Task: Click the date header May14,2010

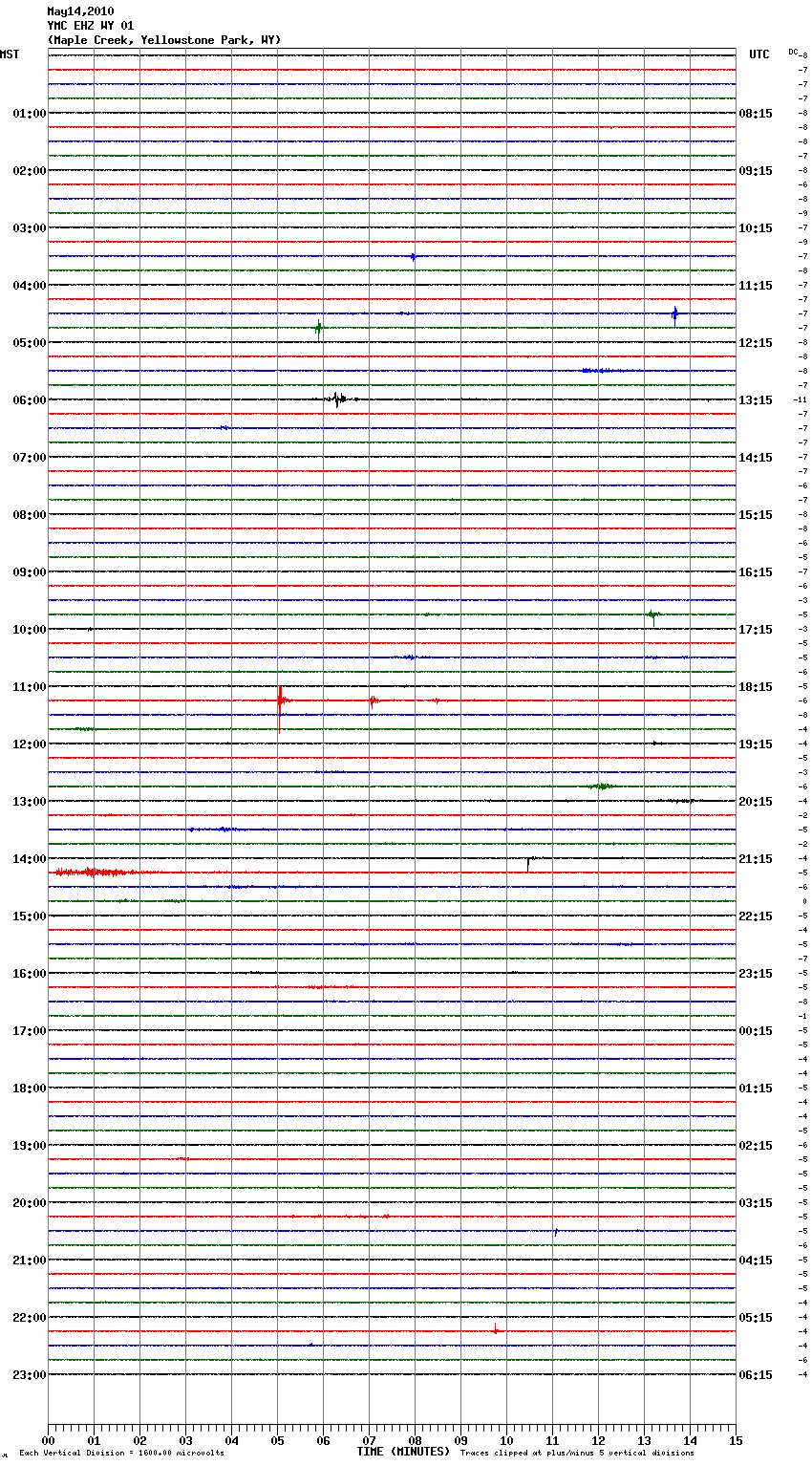Action: pos(80,11)
